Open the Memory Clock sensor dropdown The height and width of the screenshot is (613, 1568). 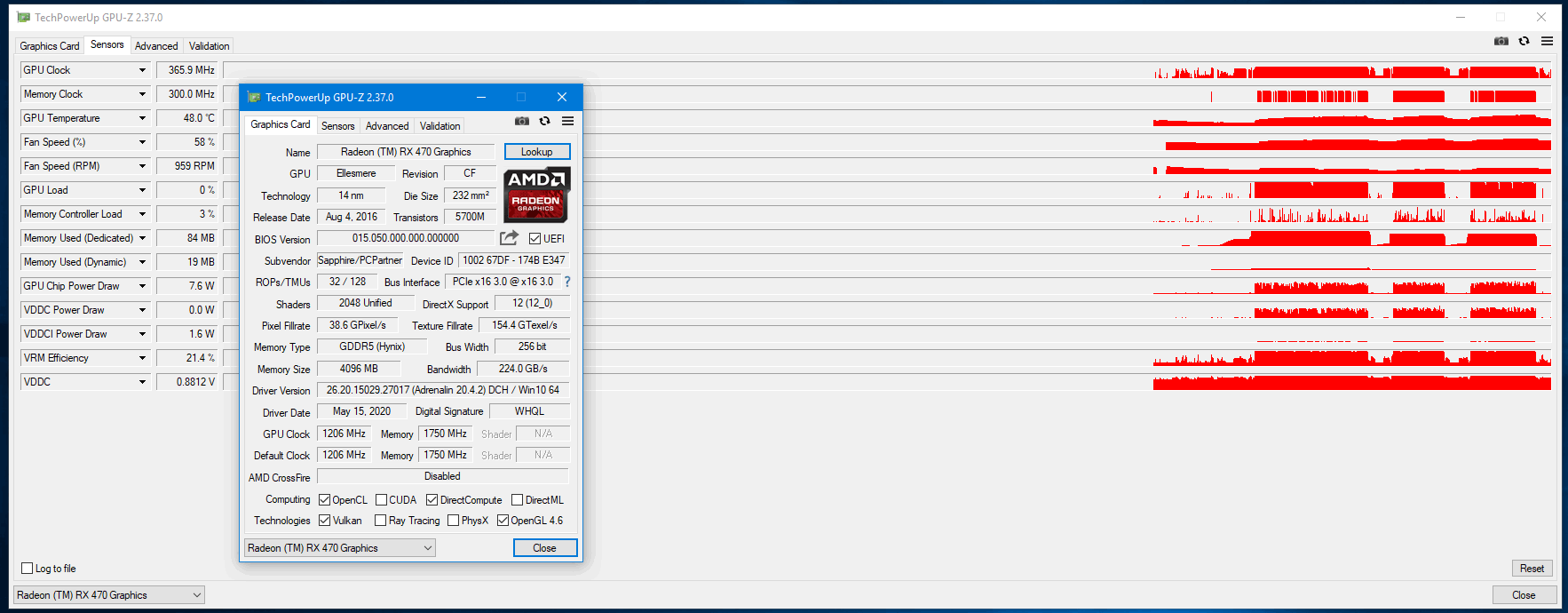(141, 94)
